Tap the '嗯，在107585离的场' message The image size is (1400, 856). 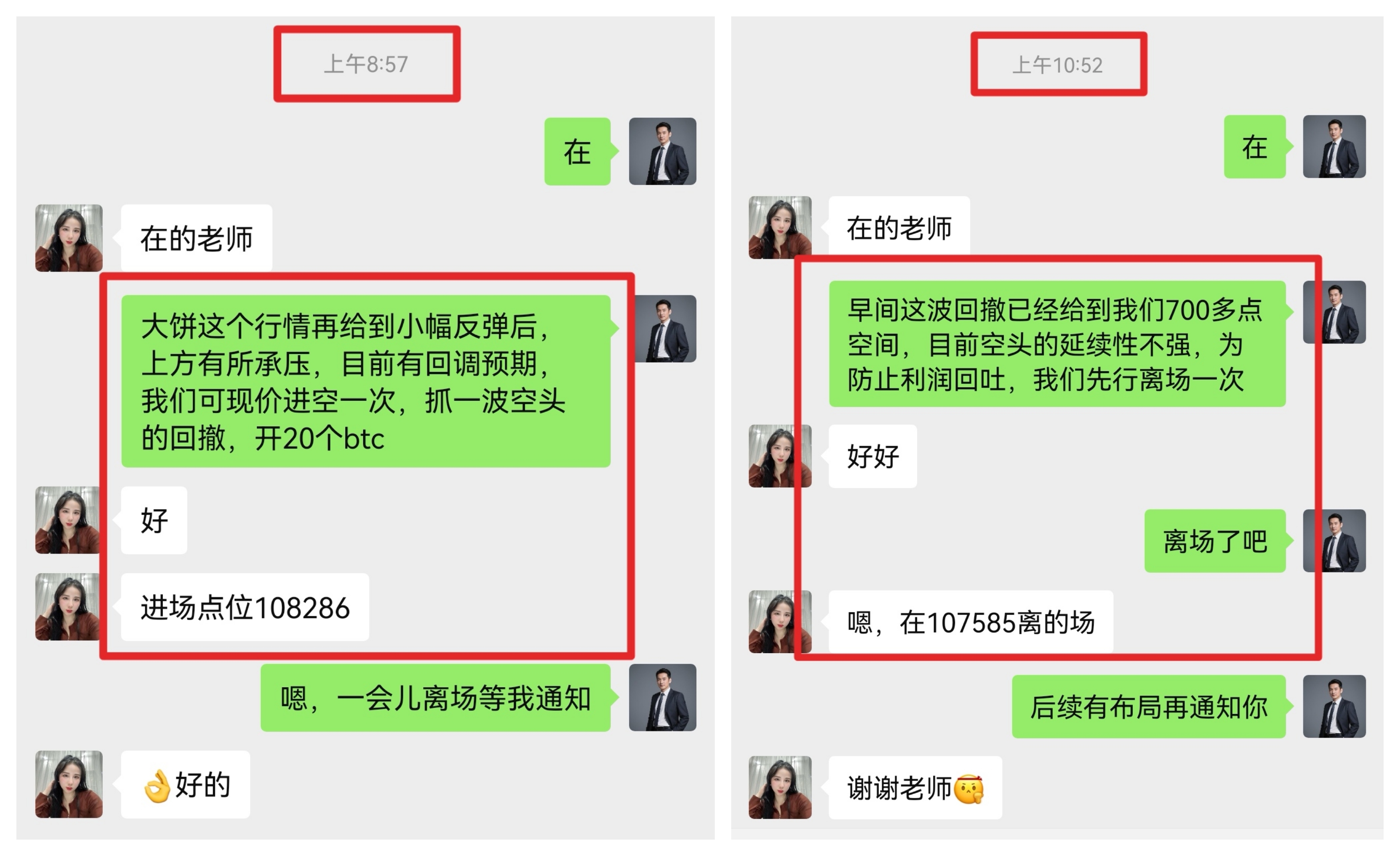click(970, 622)
